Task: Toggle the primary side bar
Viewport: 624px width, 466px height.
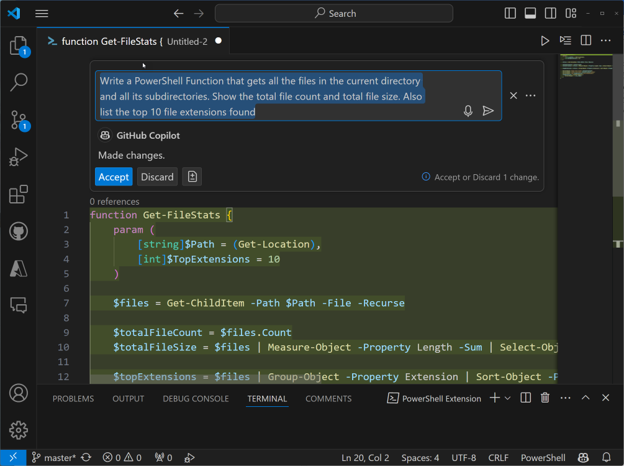Action: point(510,13)
